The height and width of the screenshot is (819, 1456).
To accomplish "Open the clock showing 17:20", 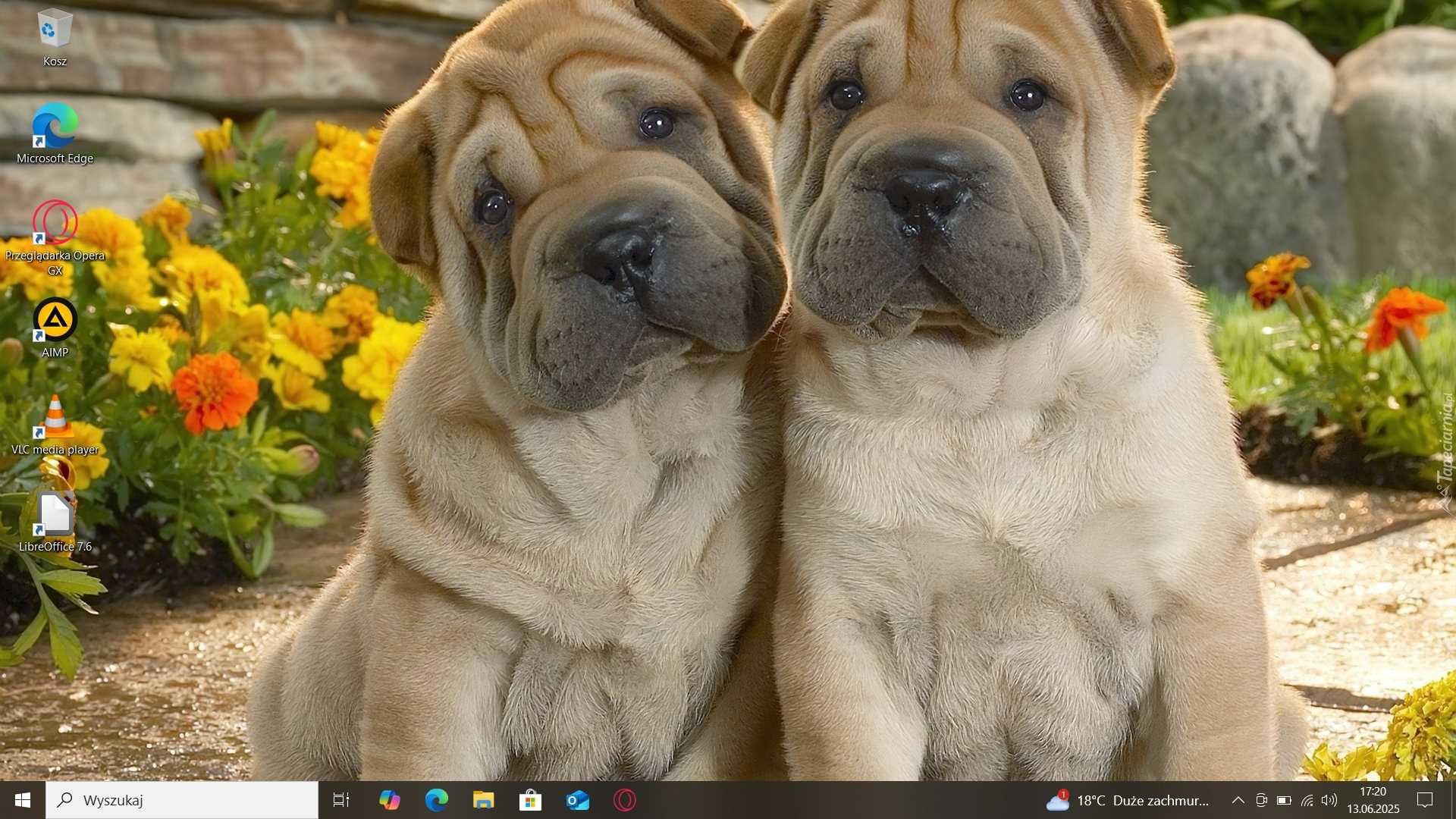I will point(1373,800).
